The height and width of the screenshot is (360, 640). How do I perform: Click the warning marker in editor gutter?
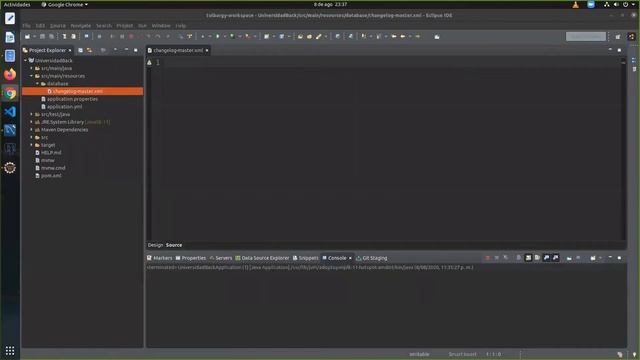point(149,62)
